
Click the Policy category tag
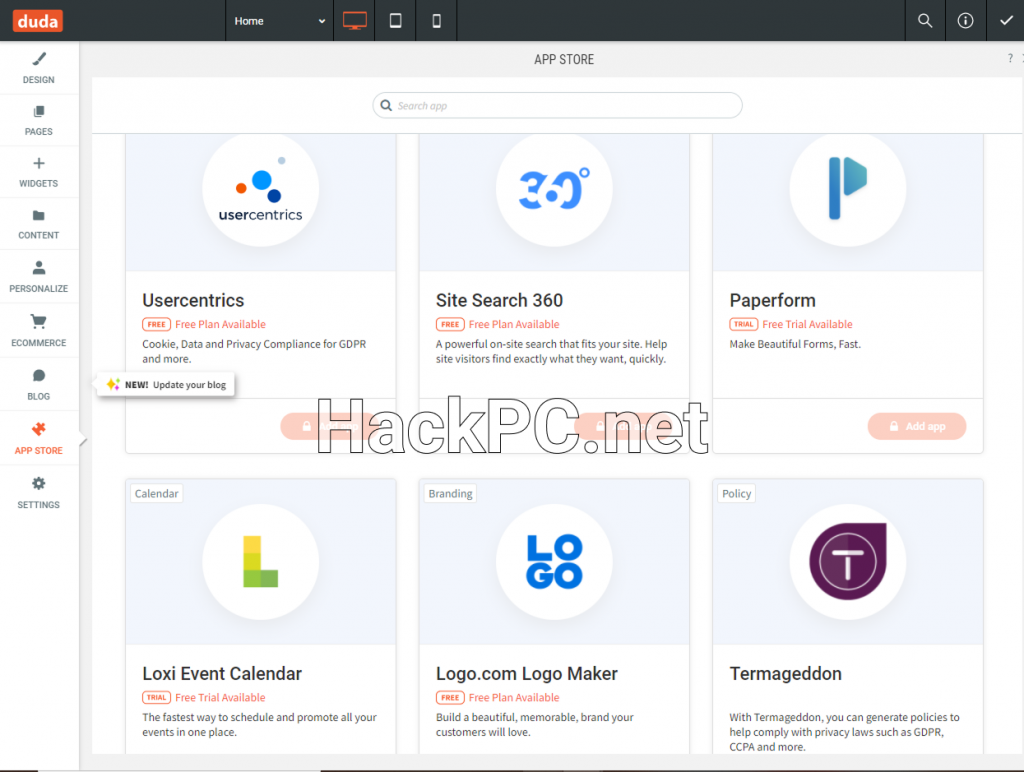[x=737, y=494]
